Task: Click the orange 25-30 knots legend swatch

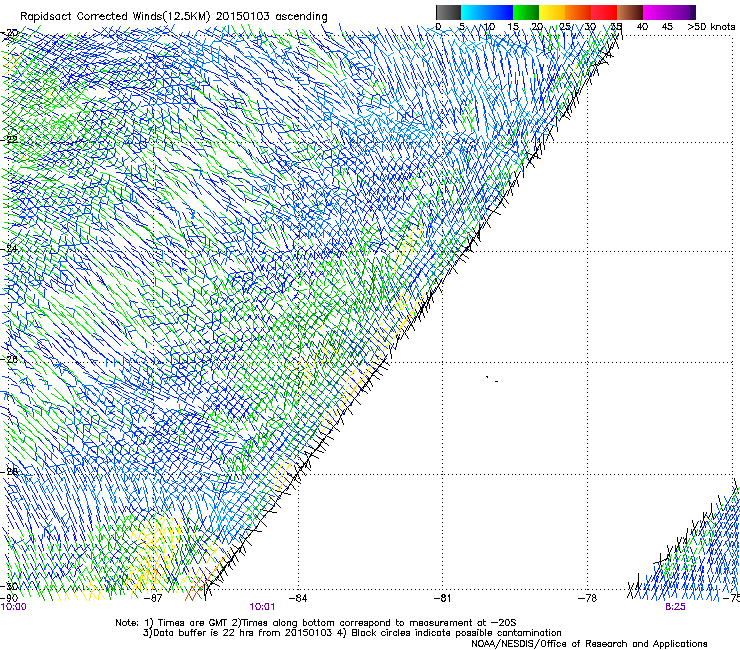Action: [578, 12]
